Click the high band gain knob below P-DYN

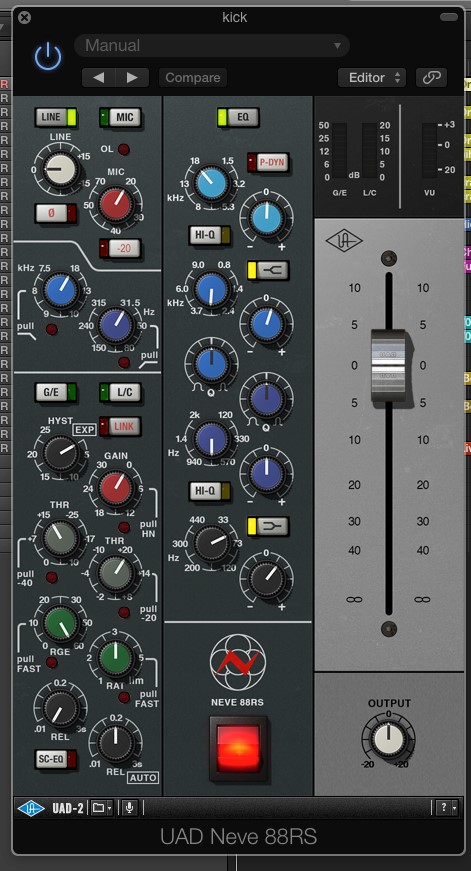(x=267, y=218)
